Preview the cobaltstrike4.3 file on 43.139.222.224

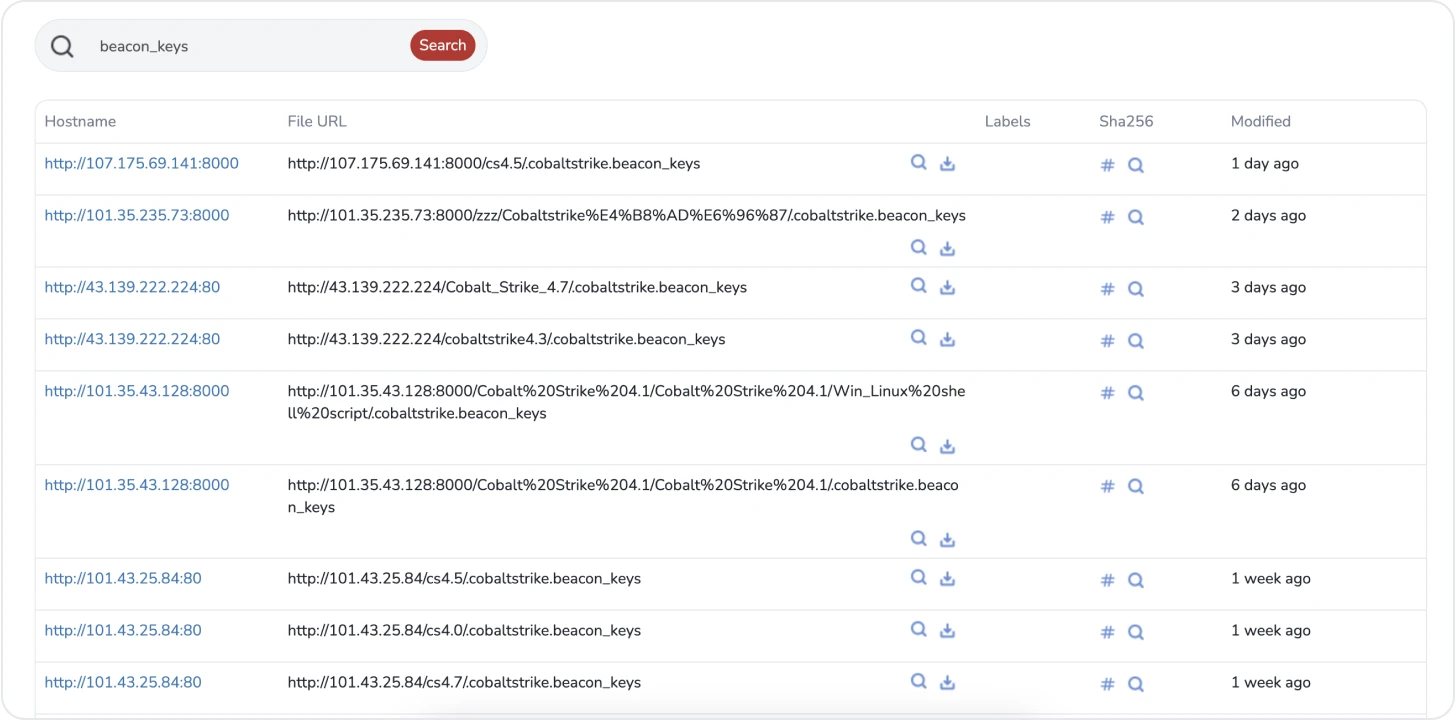coord(918,338)
